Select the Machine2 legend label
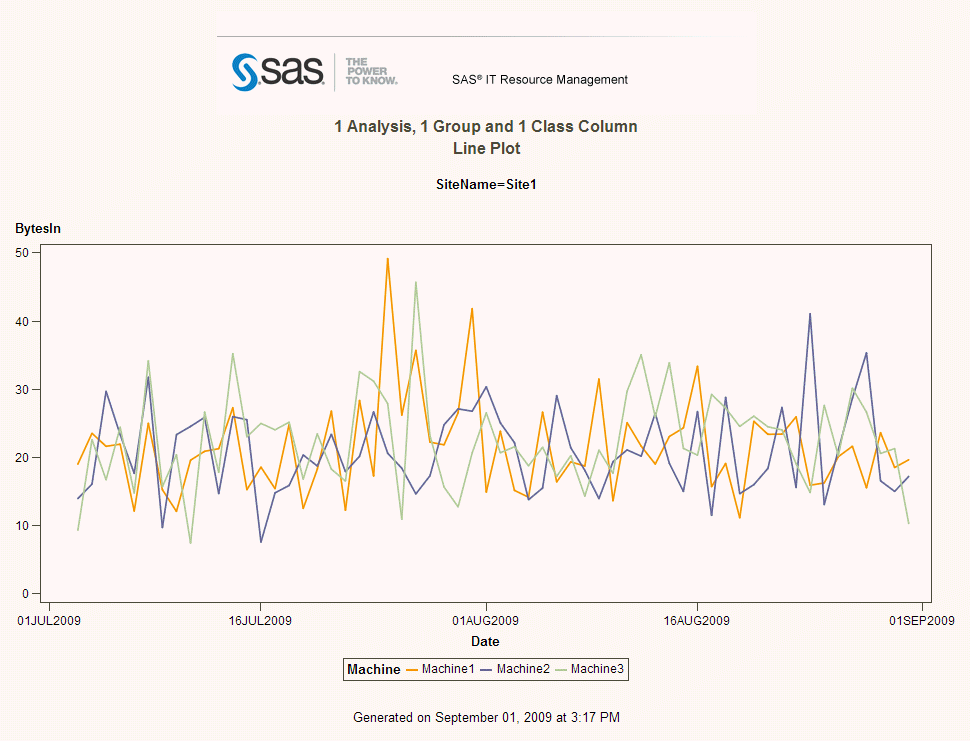The width and height of the screenshot is (970, 741). 523,669
